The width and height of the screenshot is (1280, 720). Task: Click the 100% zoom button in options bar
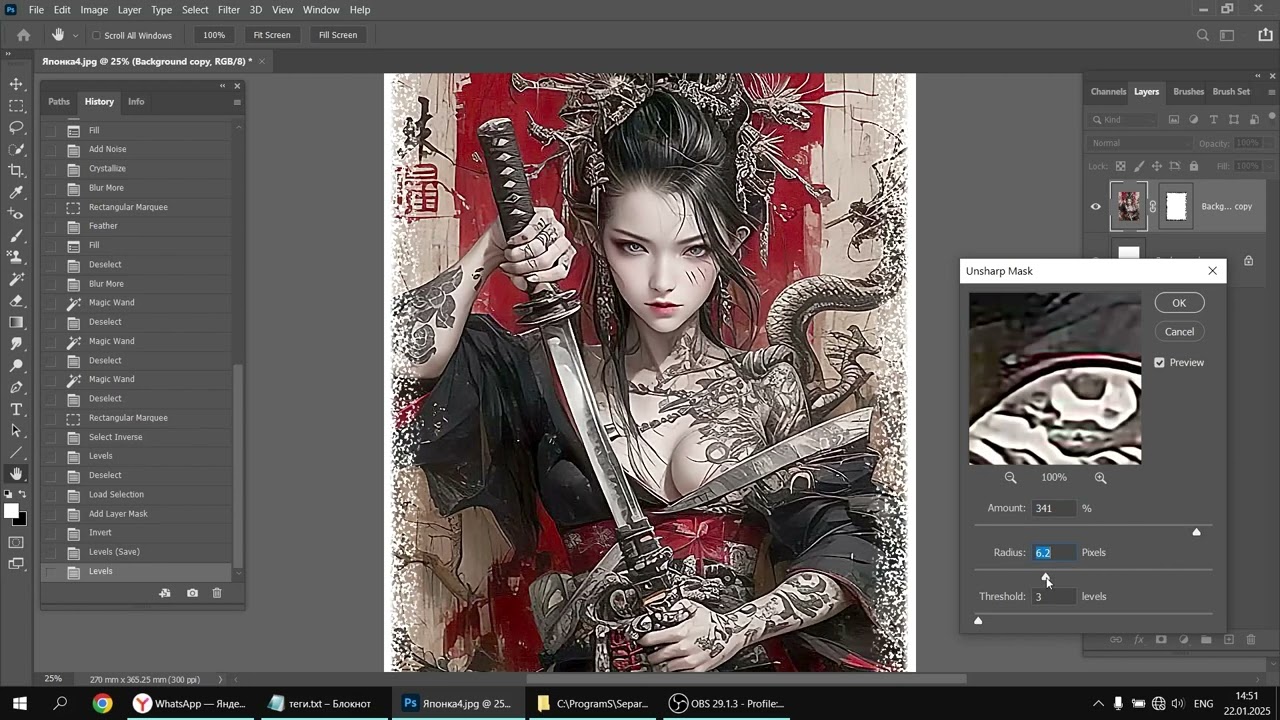click(214, 35)
